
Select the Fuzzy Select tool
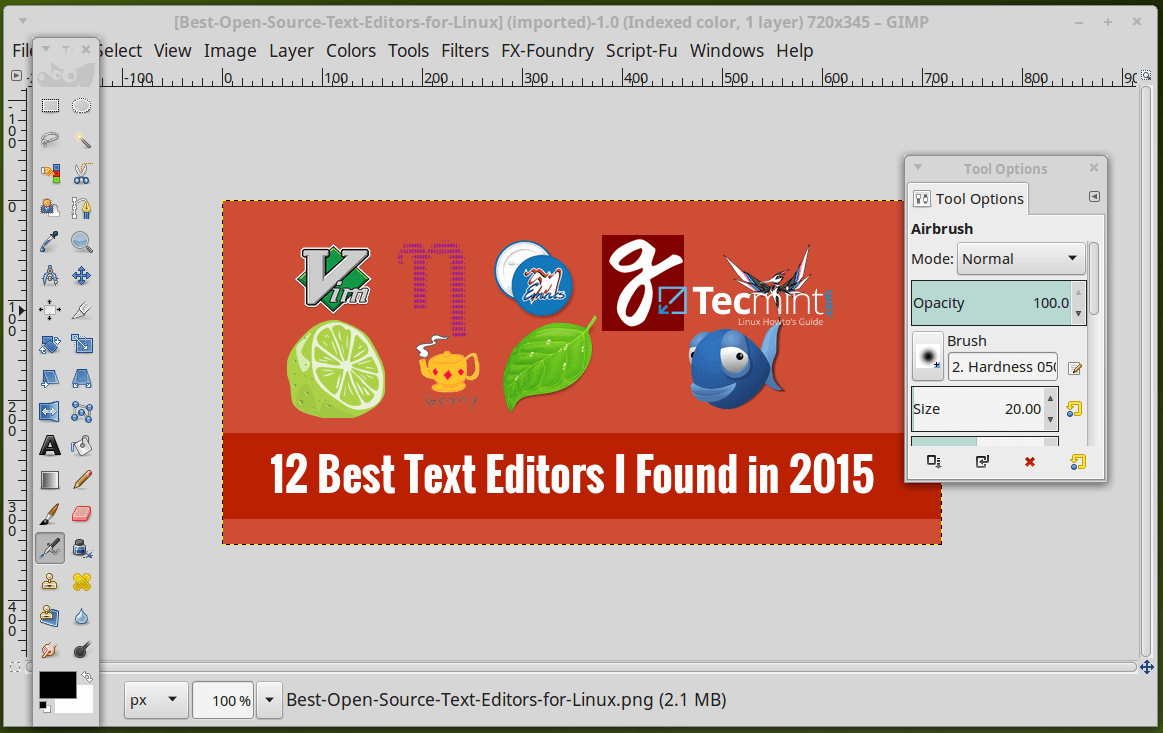click(82, 140)
